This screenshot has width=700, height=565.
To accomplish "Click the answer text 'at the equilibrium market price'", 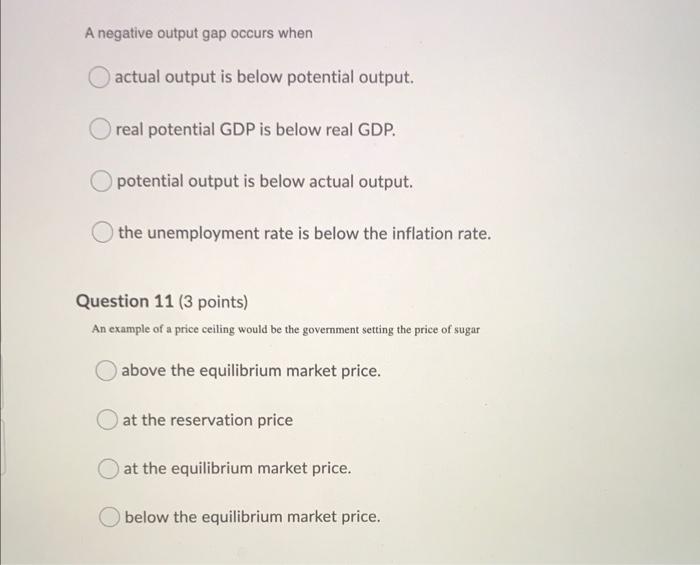I will (238, 468).
